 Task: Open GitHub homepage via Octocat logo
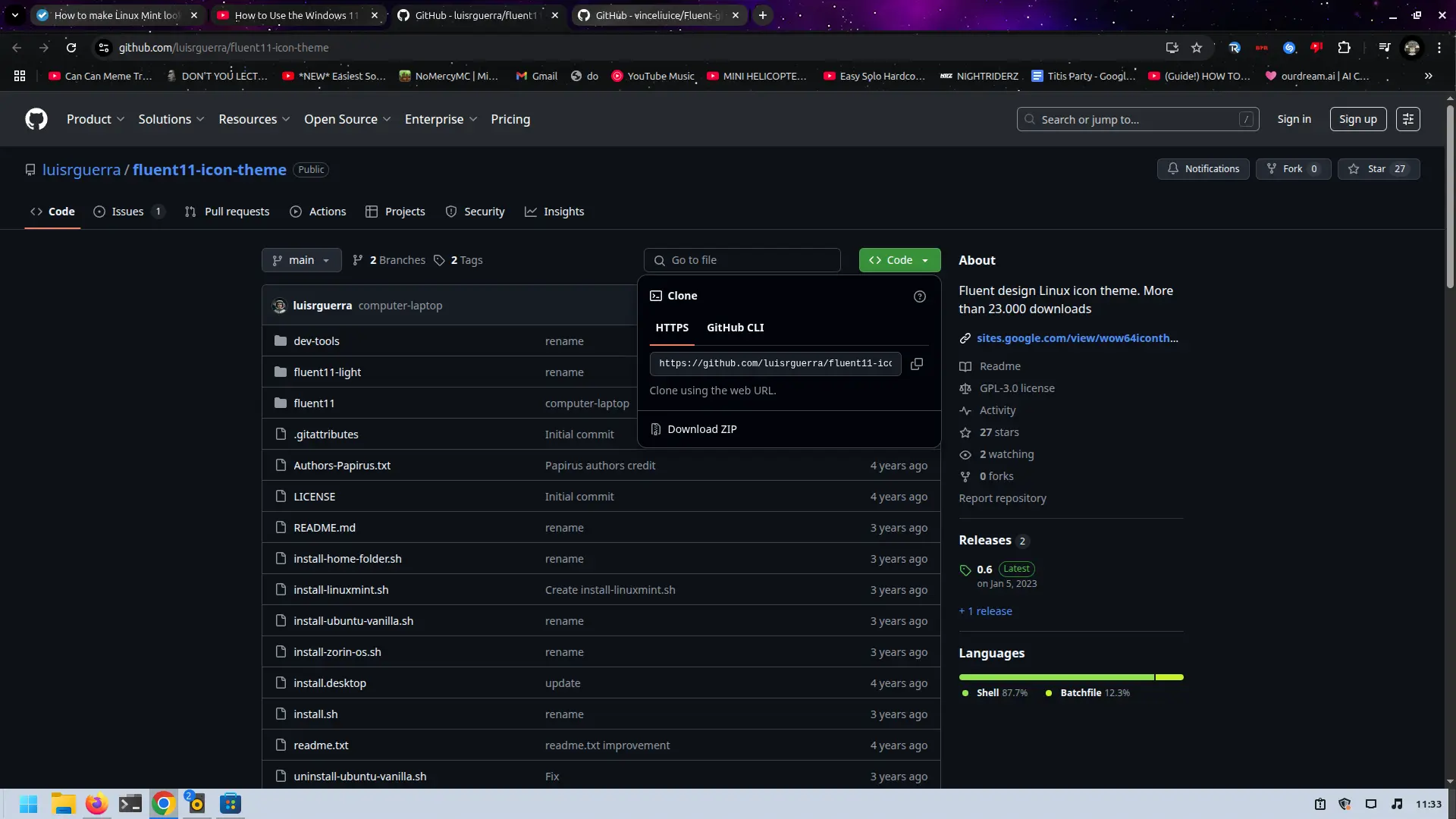36,119
